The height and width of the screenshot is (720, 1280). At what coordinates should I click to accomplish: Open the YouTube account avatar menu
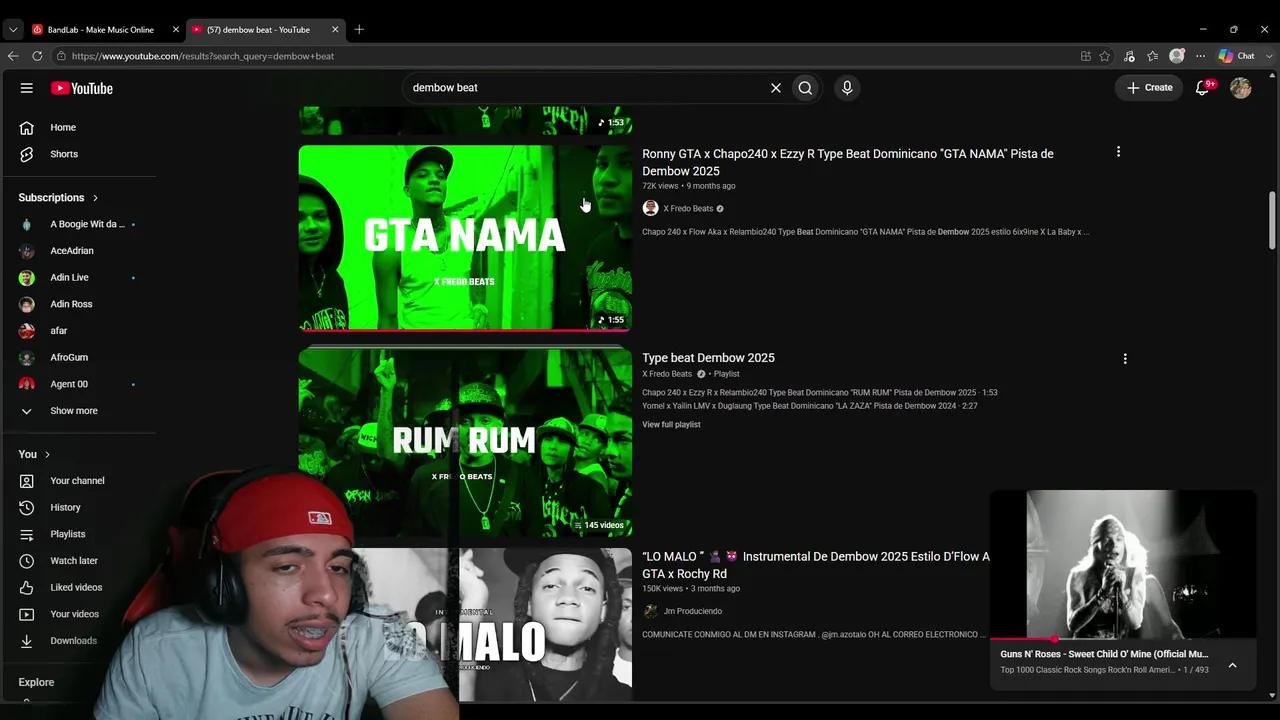(1241, 88)
